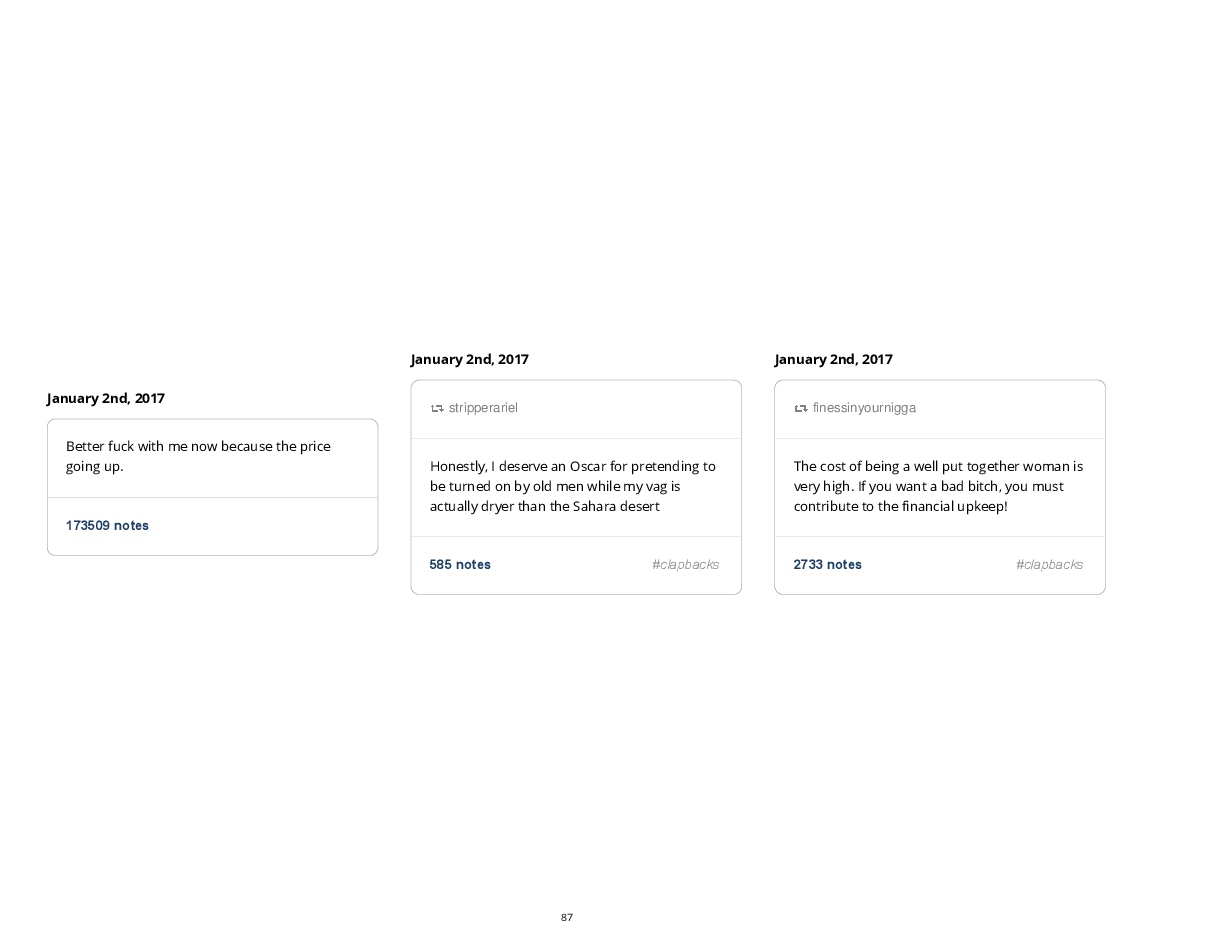The height and width of the screenshot is (945, 1228).
Task: Click the post text about a well put together woman
Action: 938,486
